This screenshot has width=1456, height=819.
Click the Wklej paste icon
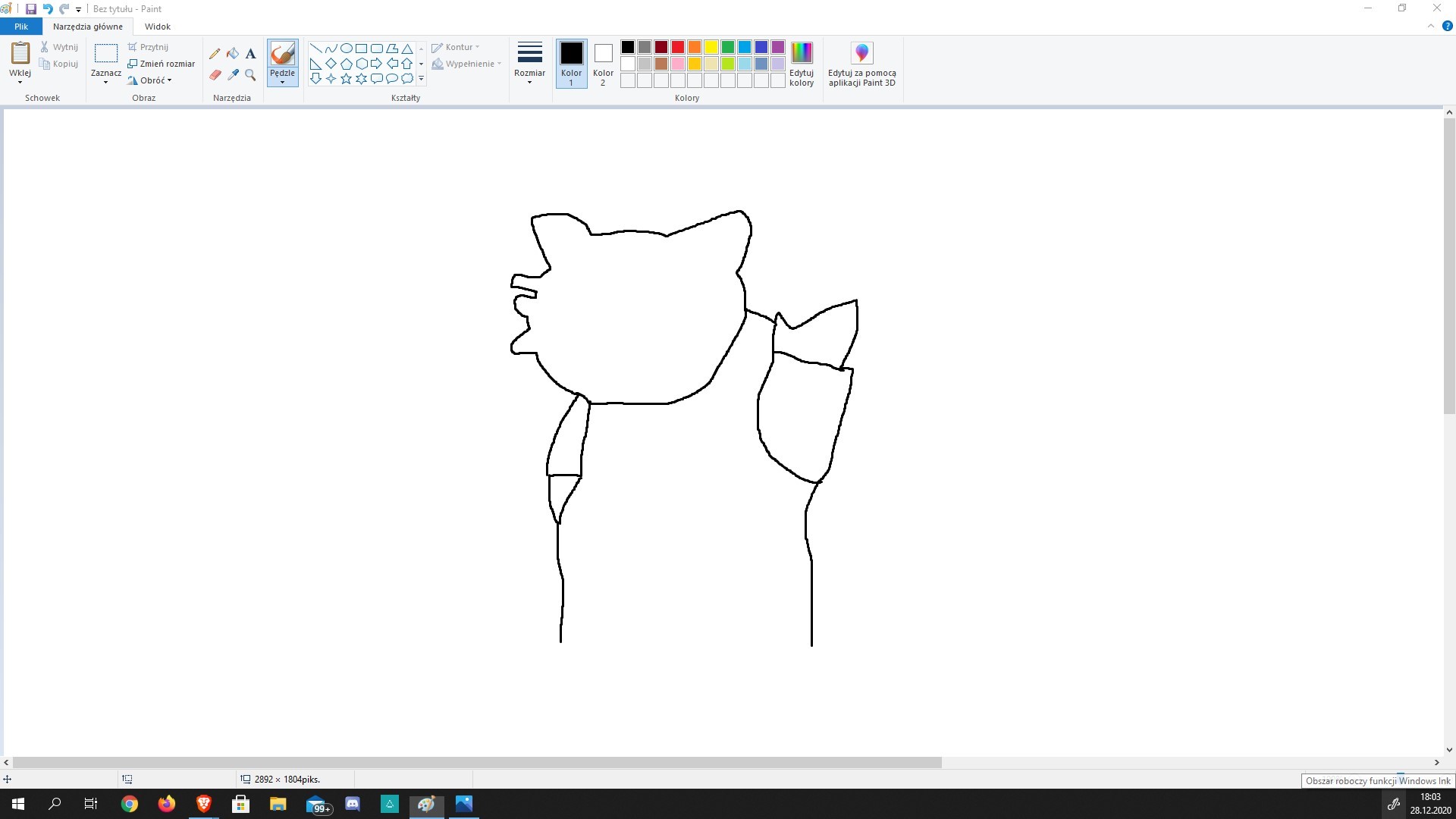tap(20, 53)
